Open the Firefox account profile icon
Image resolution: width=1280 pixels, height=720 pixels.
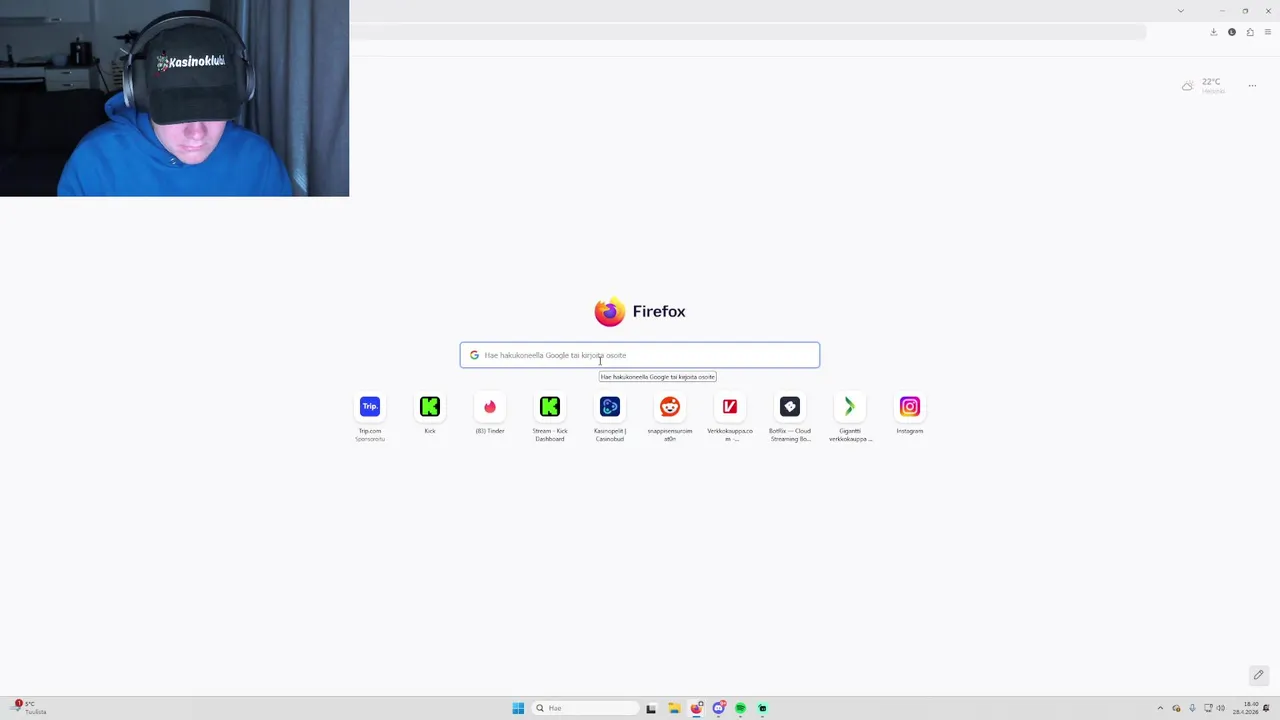1232,32
